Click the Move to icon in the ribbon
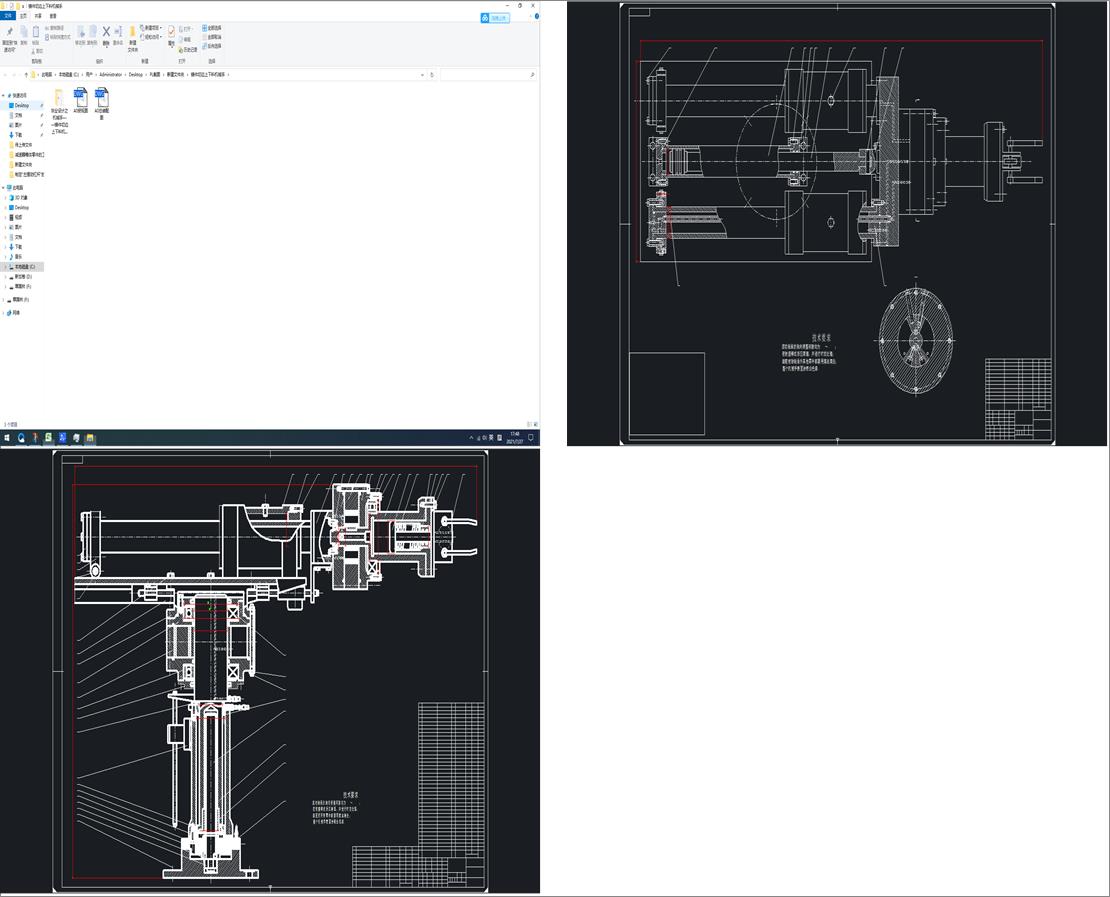 [x=81, y=32]
